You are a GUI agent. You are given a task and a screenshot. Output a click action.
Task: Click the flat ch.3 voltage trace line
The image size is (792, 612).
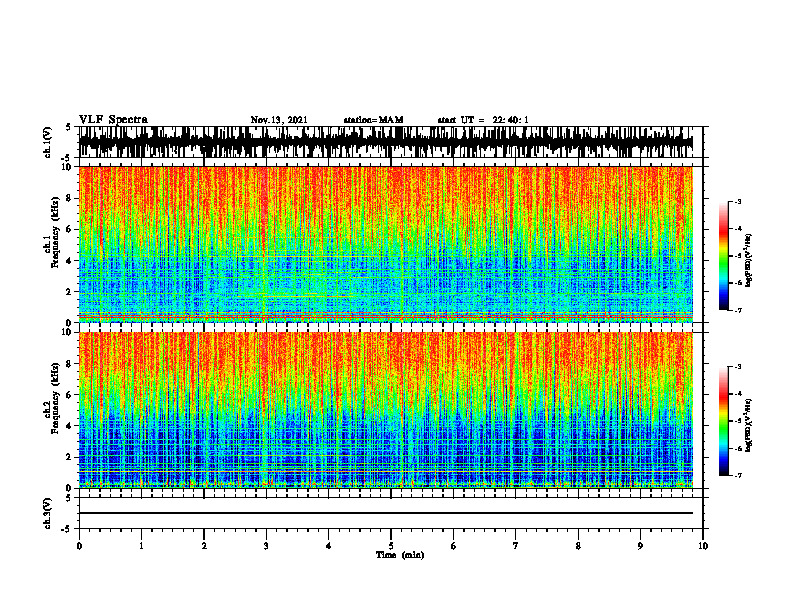pos(386,513)
